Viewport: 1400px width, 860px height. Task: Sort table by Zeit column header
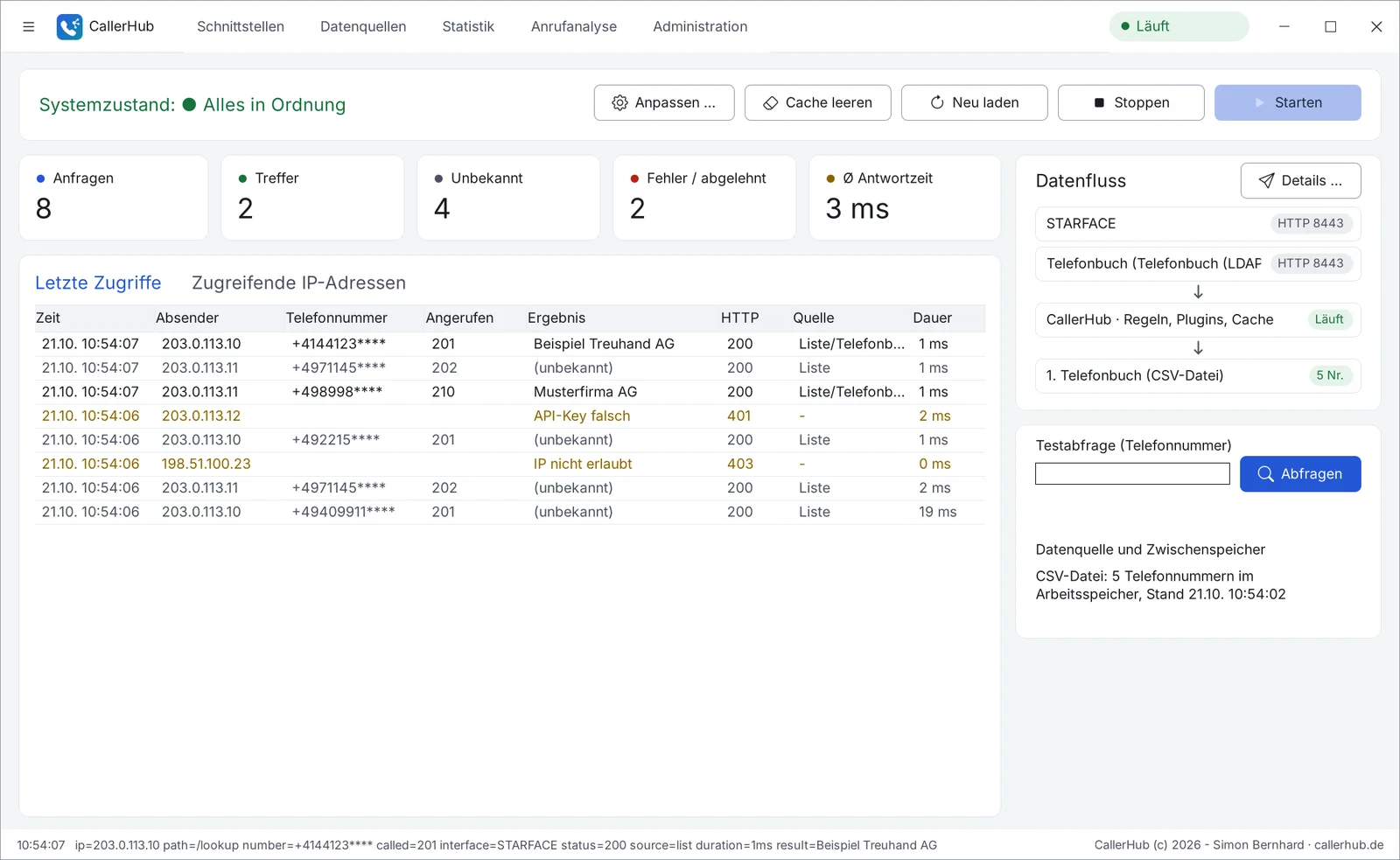click(48, 318)
